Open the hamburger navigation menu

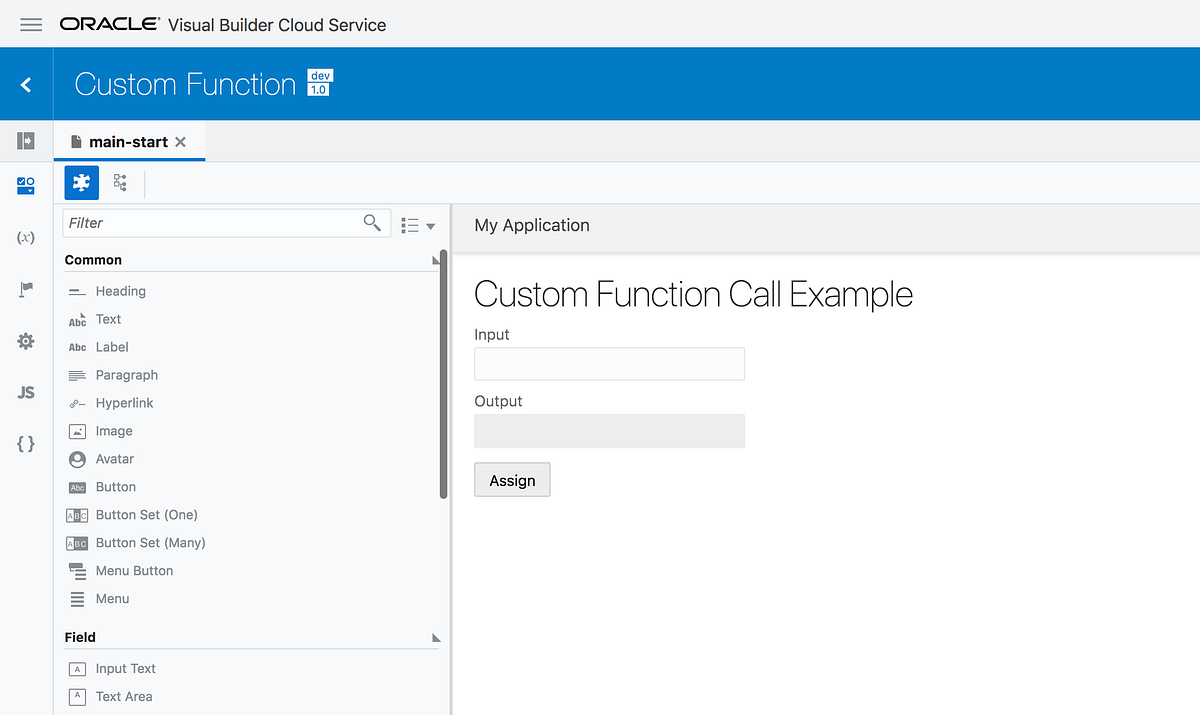click(30, 24)
